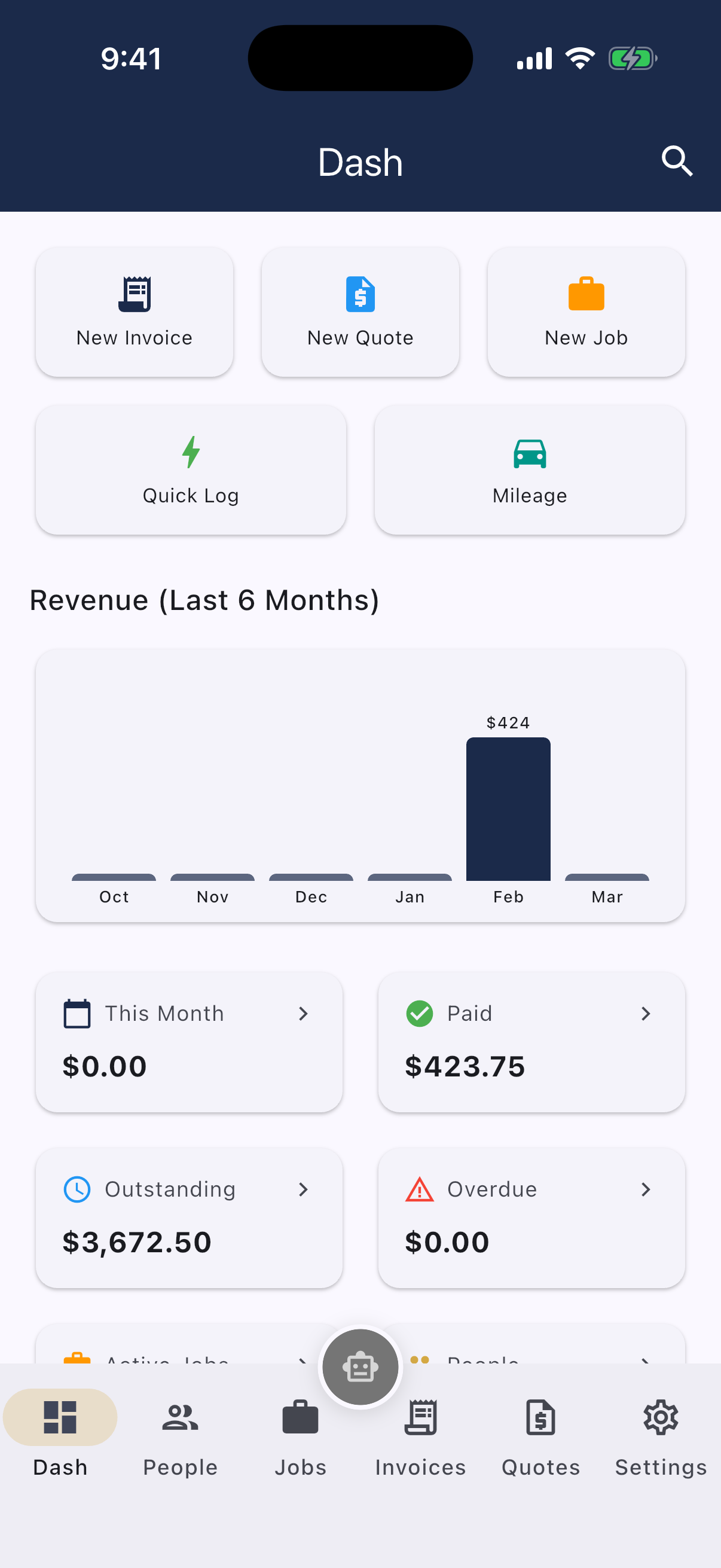
Task: Tap the Nov month label
Action: [212, 897]
